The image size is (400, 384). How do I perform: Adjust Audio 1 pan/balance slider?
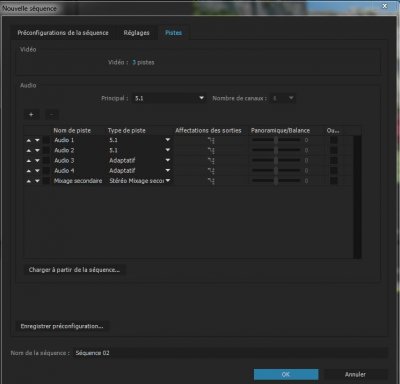(x=276, y=140)
